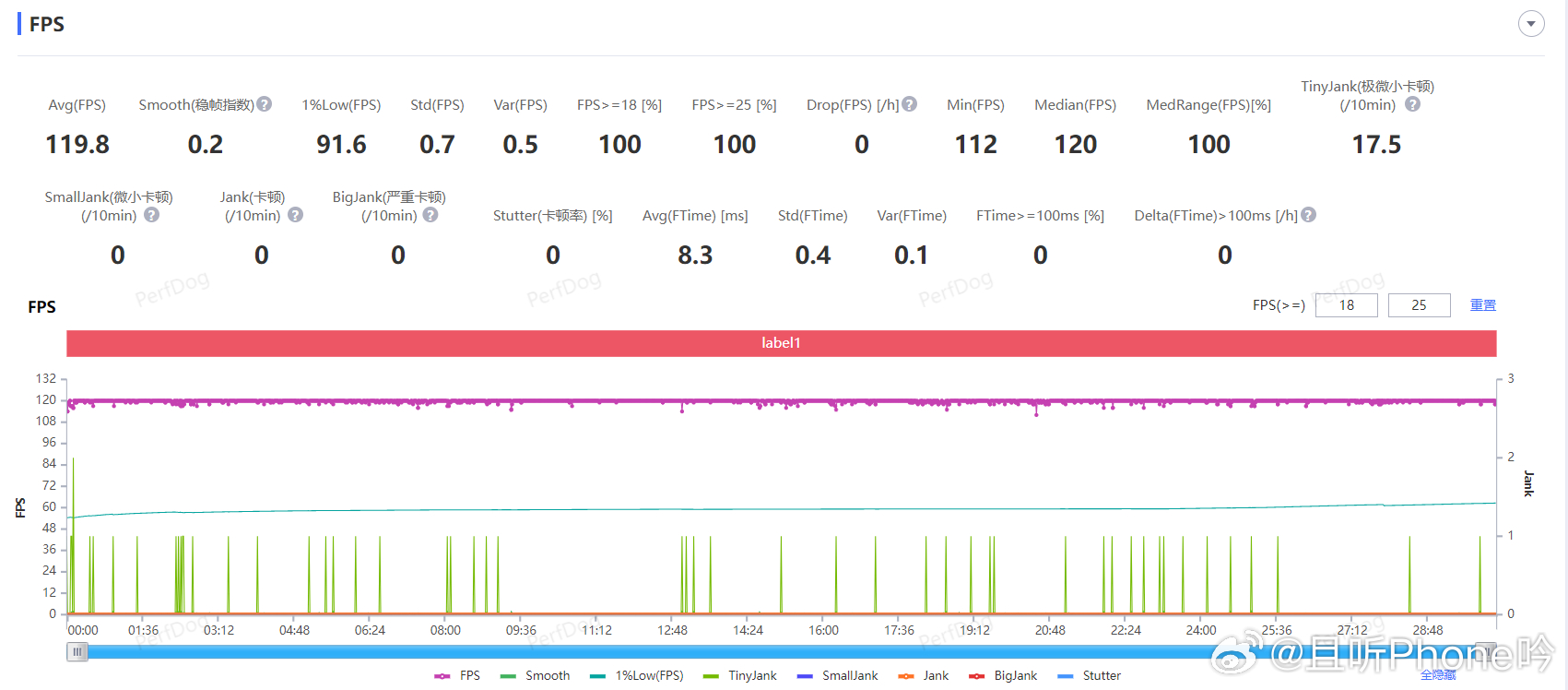Click the 20:48 time axis label
The image size is (1568, 690).
[1050, 630]
